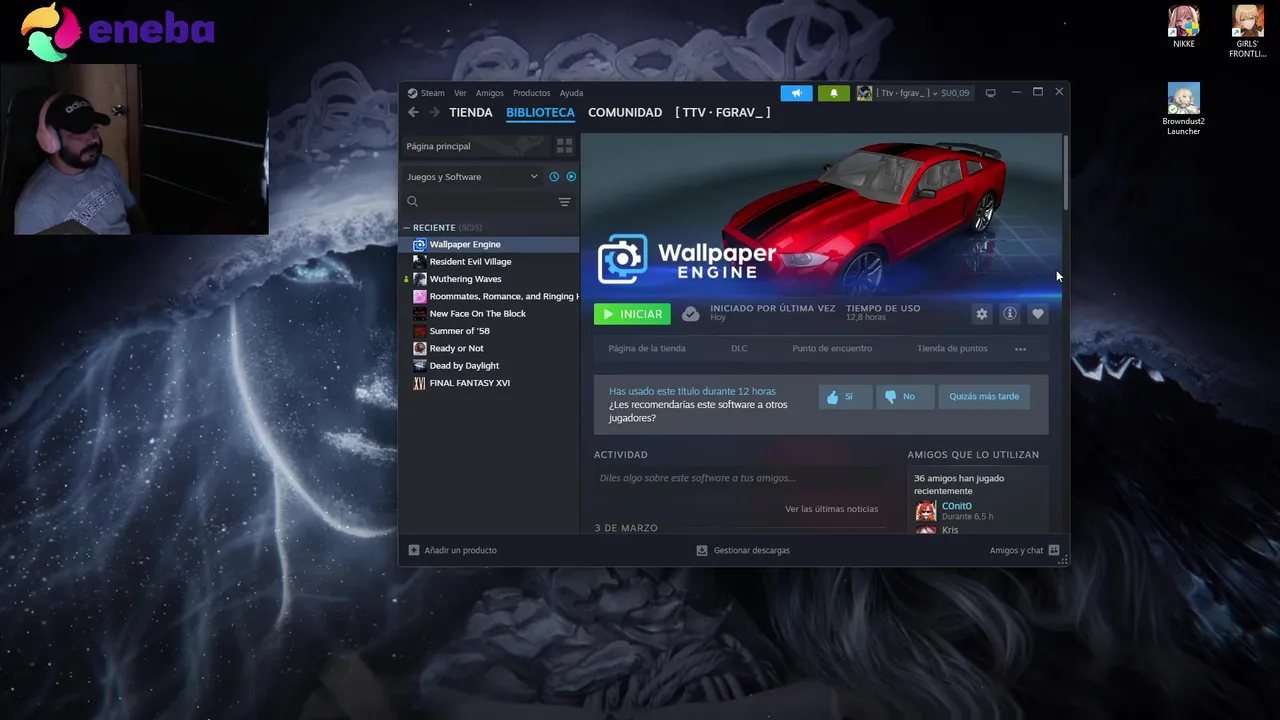This screenshot has height=720, width=1280.
Task: Expand Juegos y Software dropdown
Action: coord(472,177)
